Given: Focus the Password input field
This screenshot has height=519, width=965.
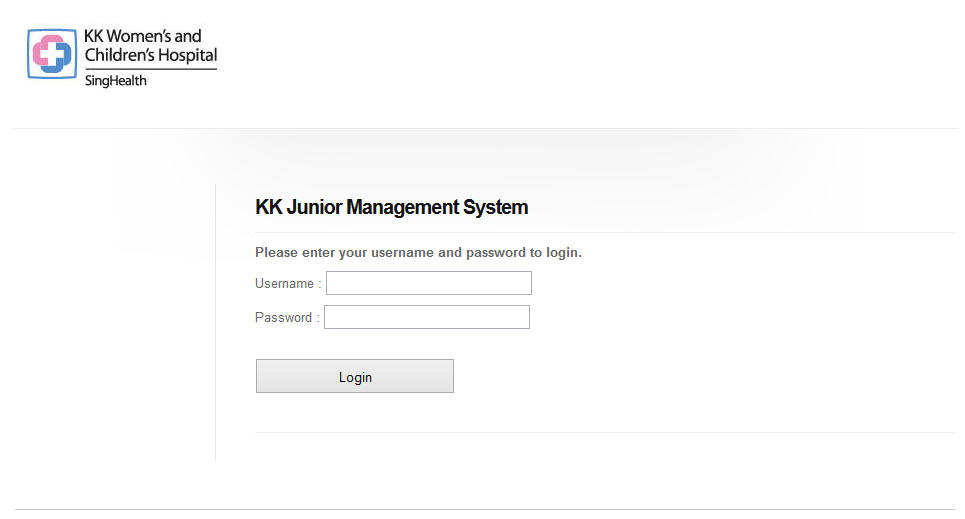Looking at the screenshot, I should (x=427, y=317).
